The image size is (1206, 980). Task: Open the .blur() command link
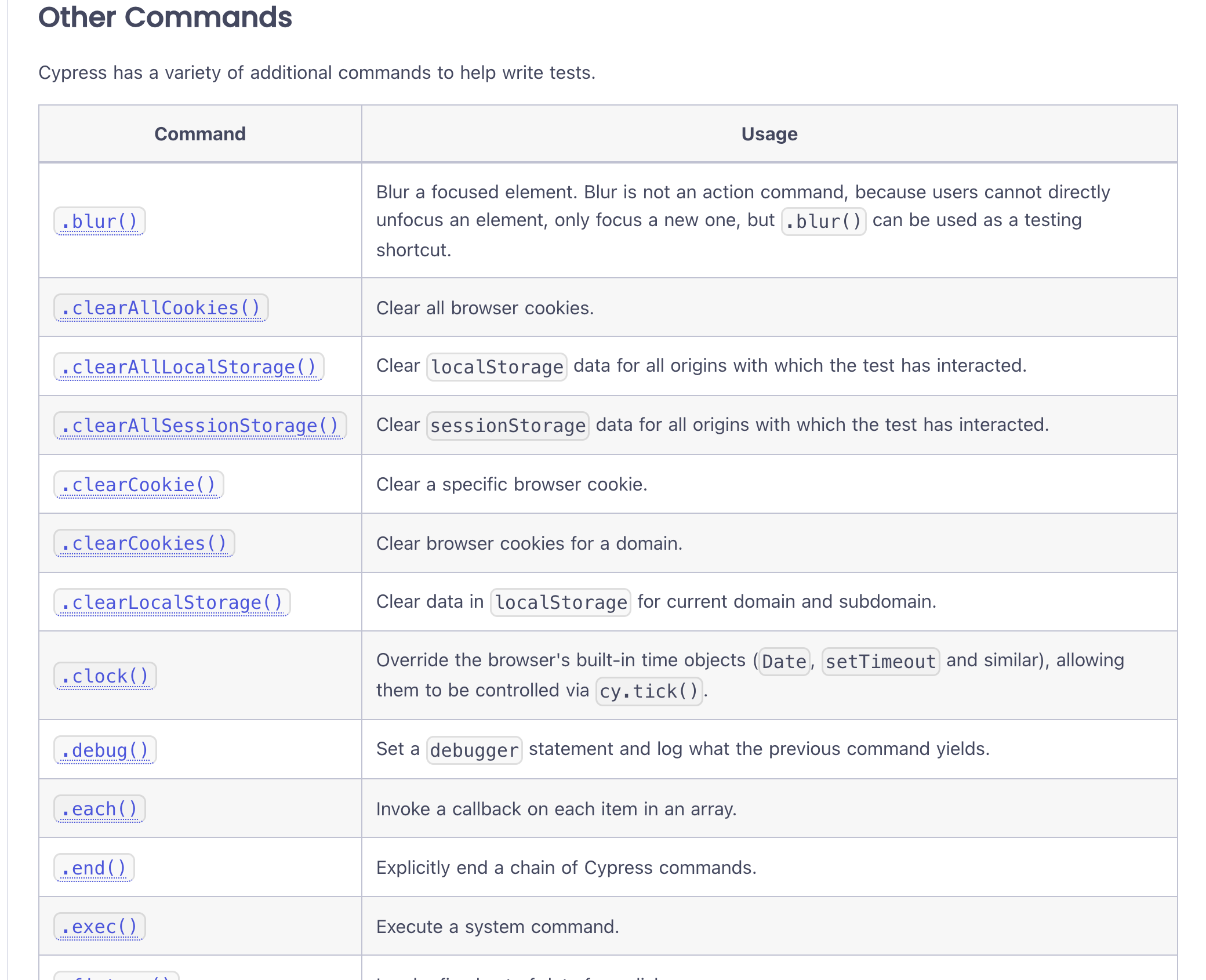pos(99,222)
